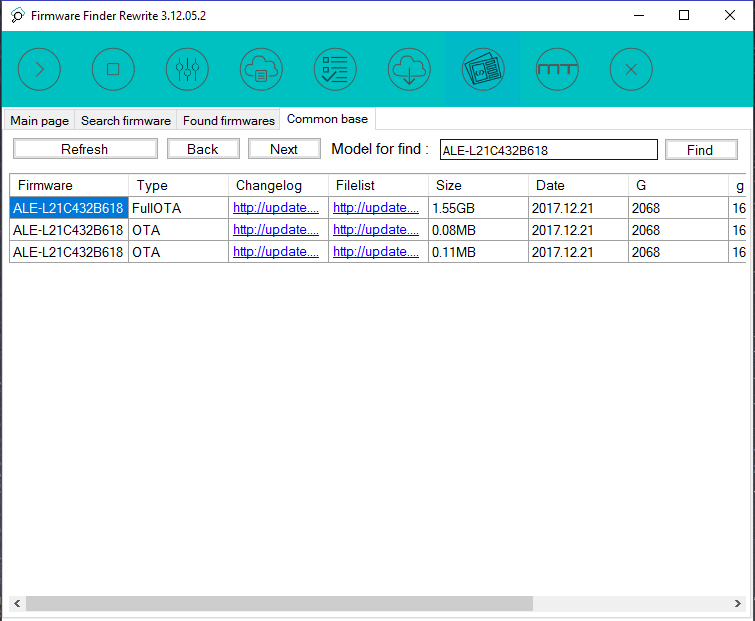Click the horizontal scrollbar right arrow
Viewport: 755px width, 621px height.
click(x=738, y=603)
